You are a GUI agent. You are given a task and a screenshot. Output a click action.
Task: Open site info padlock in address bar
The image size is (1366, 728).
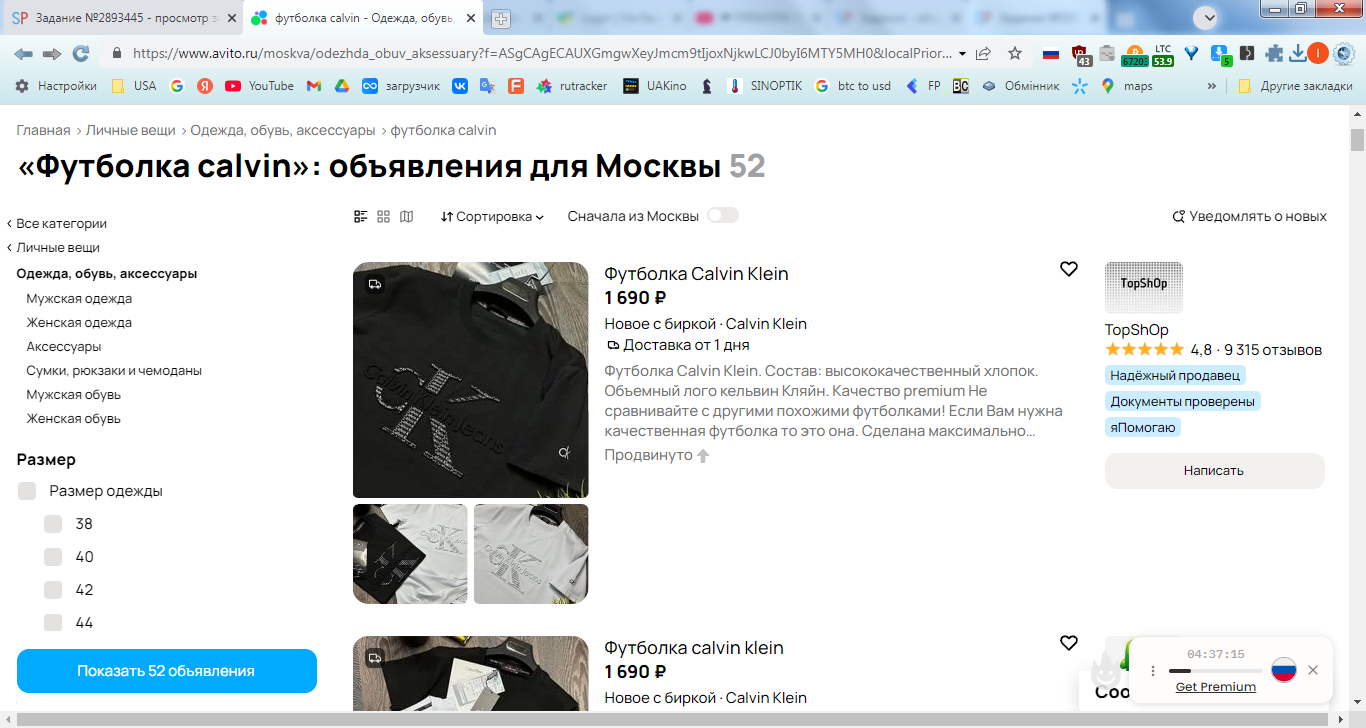[117, 53]
